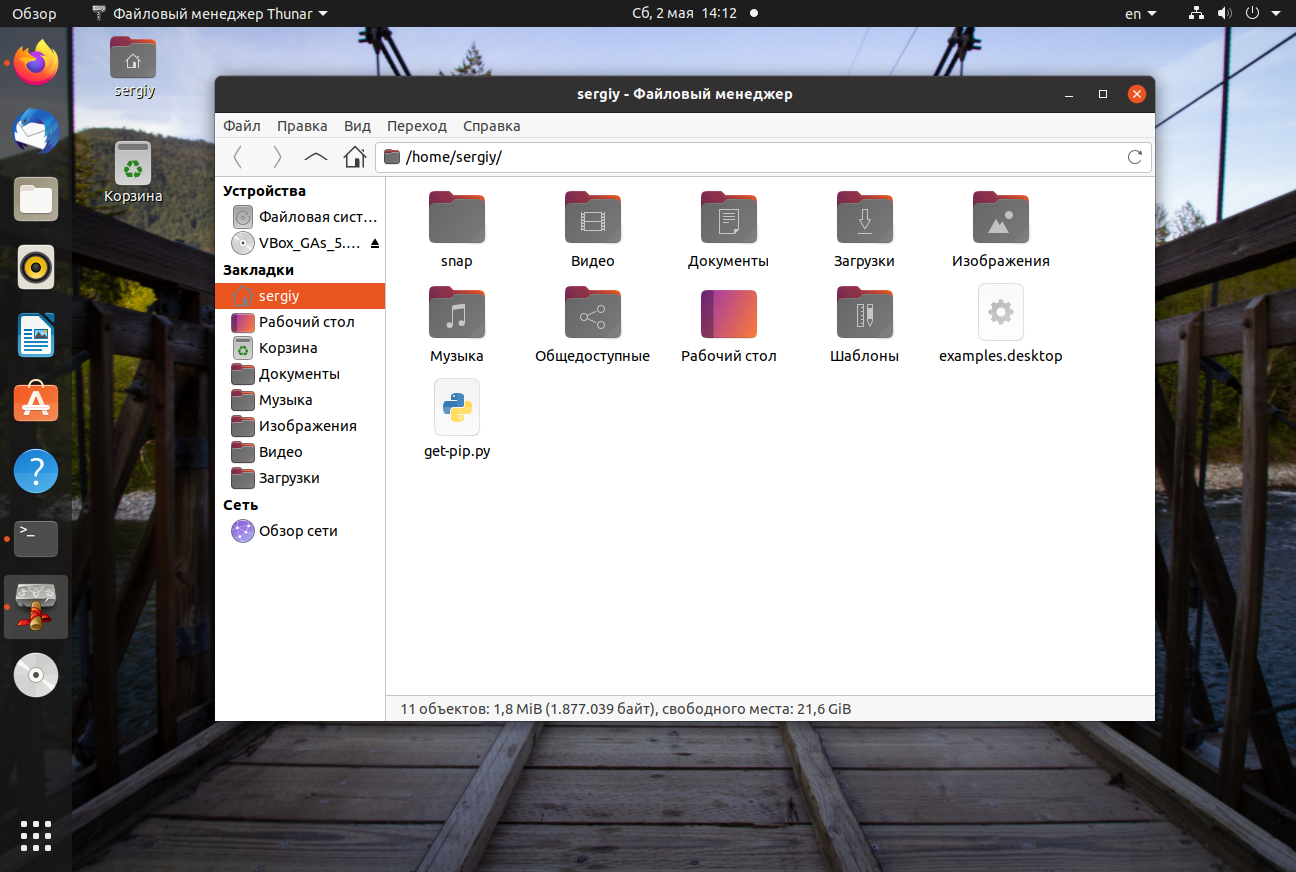Select Обзор сети in the sidebar

(300, 531)
